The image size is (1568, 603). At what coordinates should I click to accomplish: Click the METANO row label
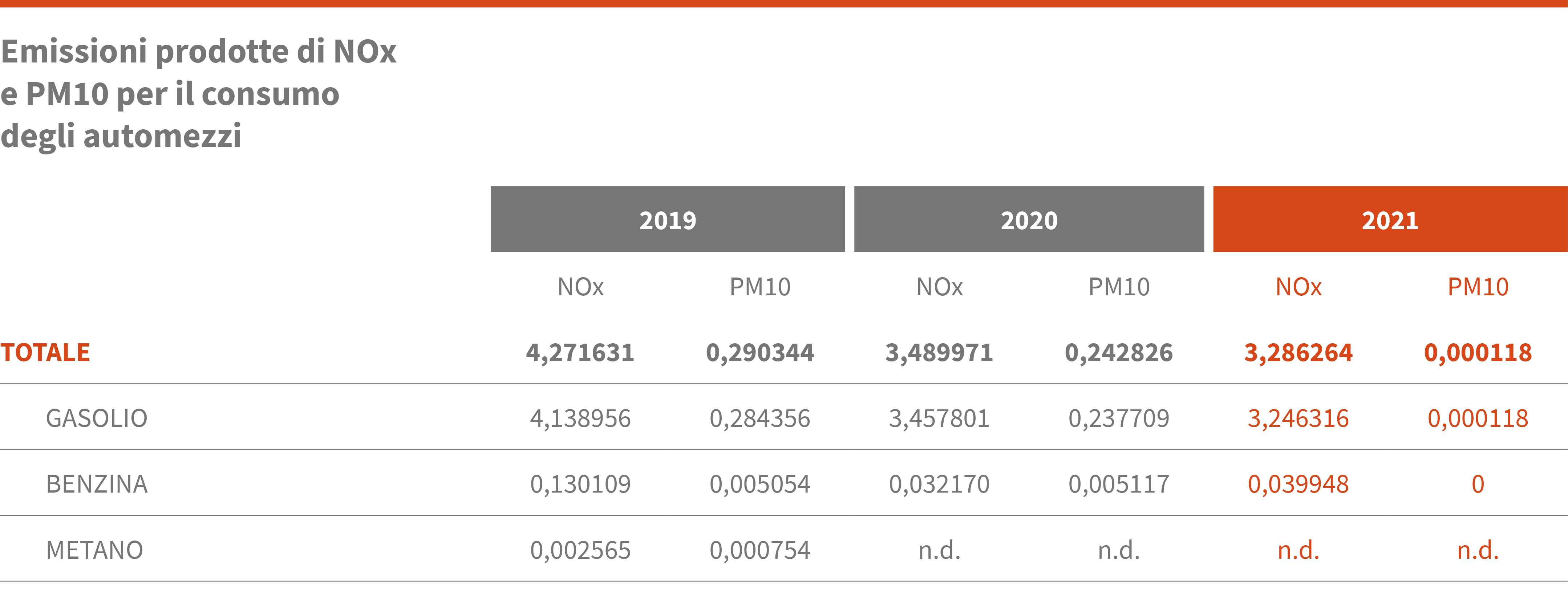pyautogui.click(x=94, y=550)
